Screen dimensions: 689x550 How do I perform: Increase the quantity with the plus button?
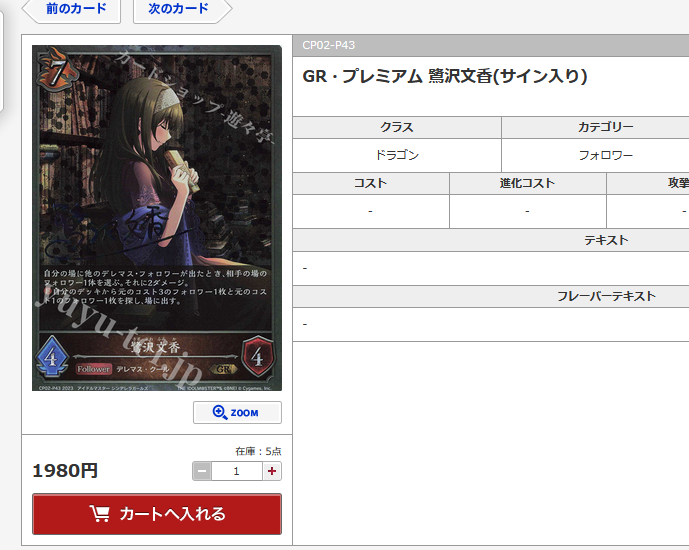[x=272, y=471]
